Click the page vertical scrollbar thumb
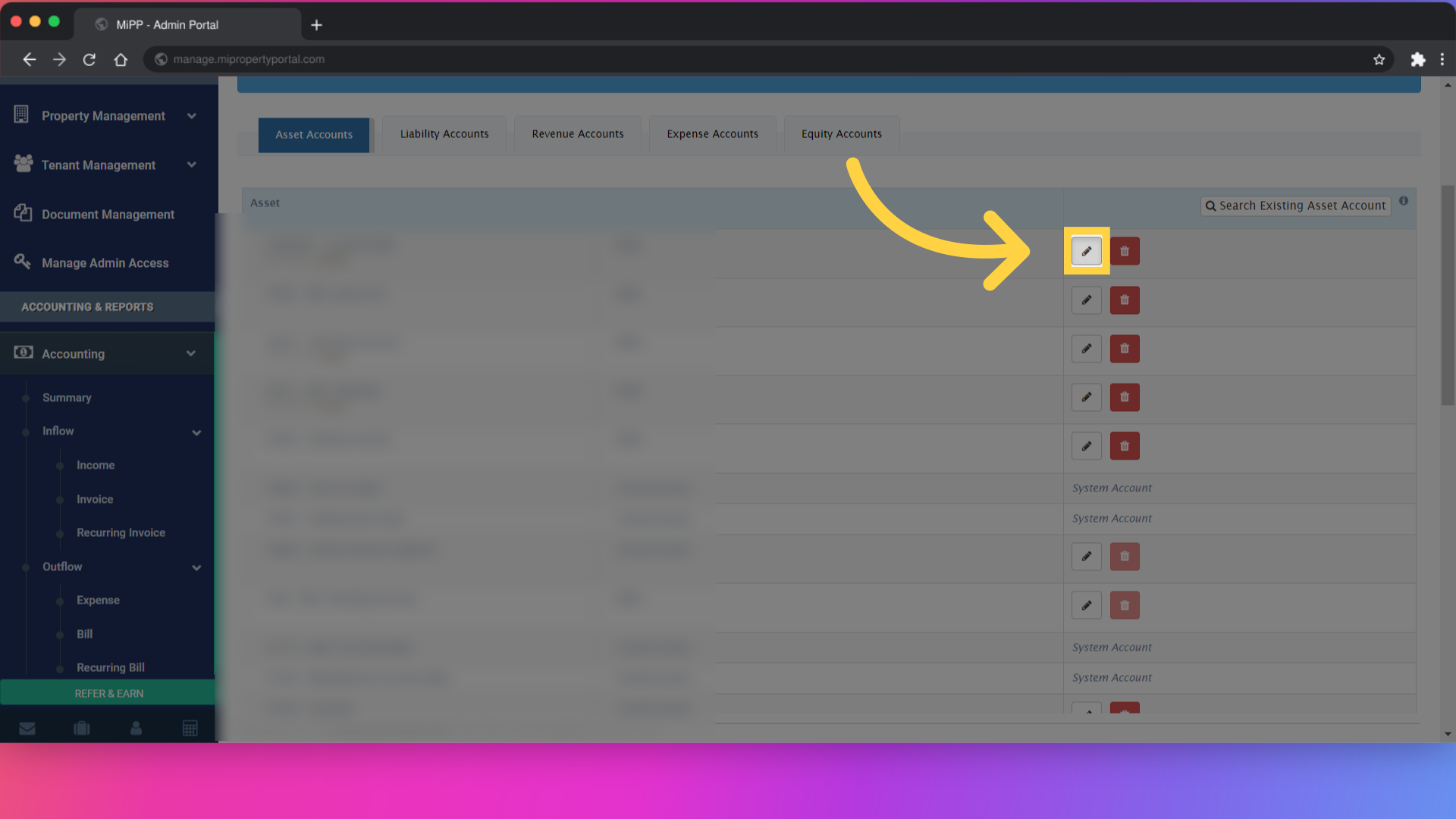This screenshot has width=1456, height=819. click(1448, 296)
